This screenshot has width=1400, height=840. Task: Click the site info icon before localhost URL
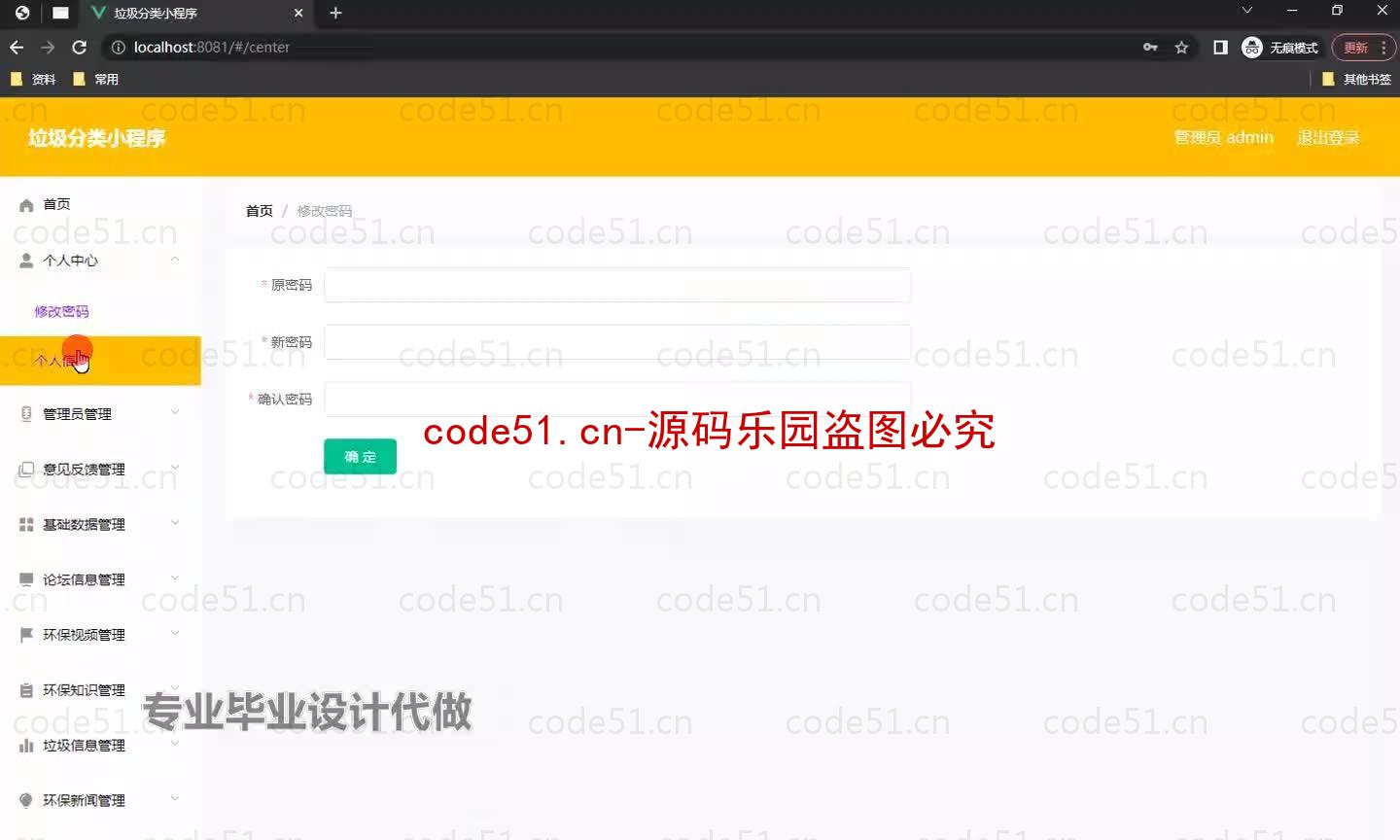[x=119, y=47]
